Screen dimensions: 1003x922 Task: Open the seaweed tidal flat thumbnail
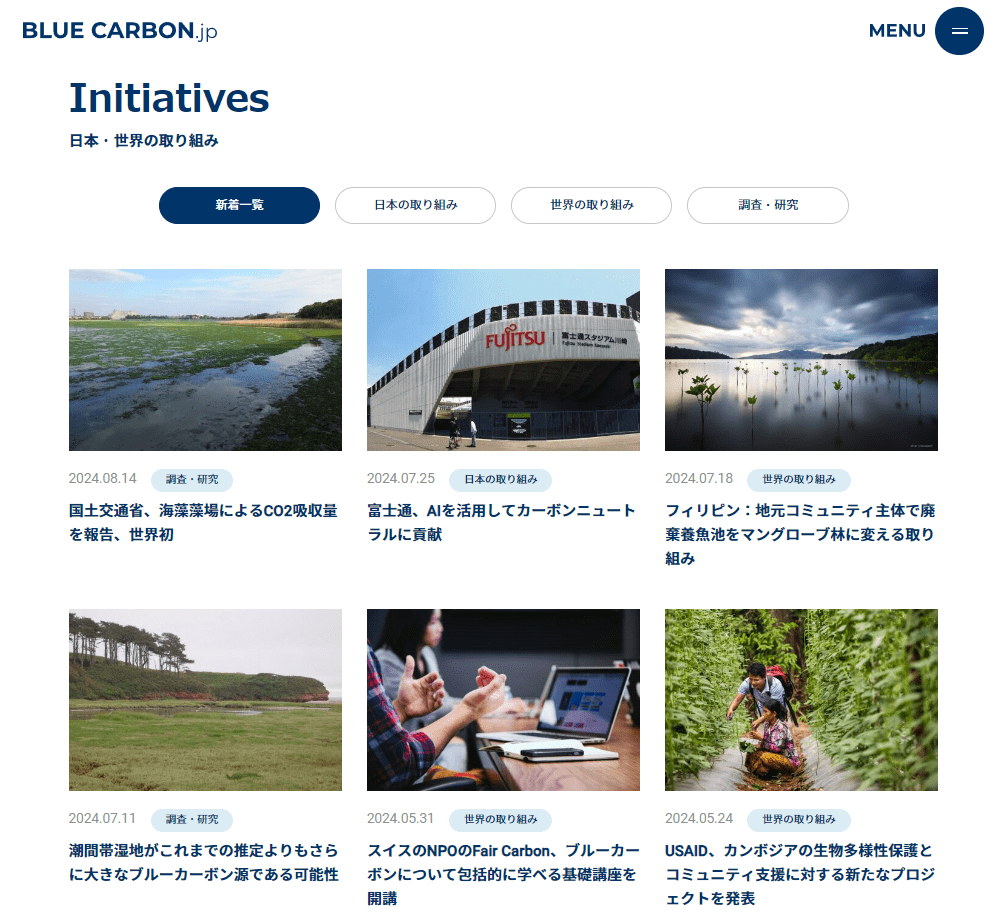205,360
